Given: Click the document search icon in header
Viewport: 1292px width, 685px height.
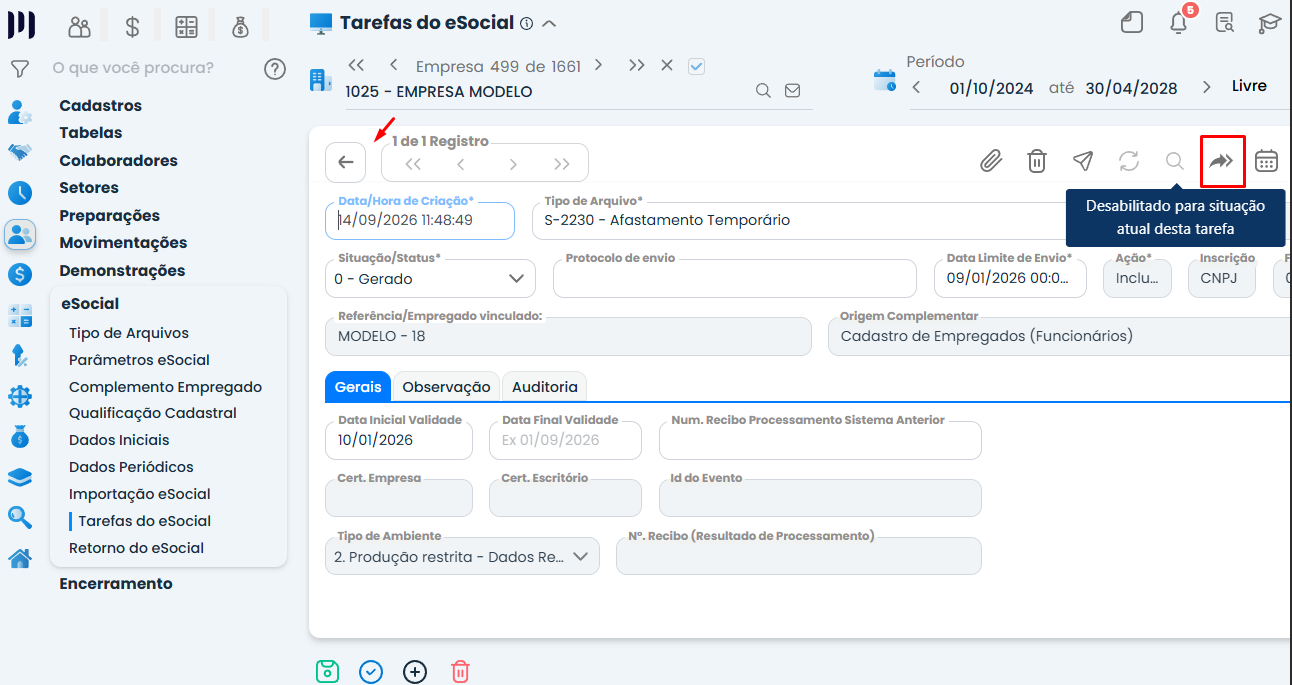Looking at the screenshot, I should (1225, 22).
